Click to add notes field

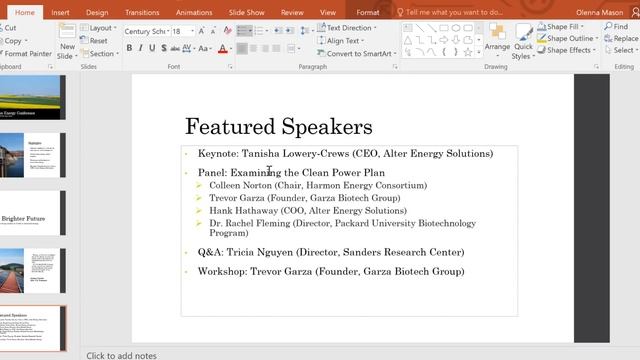click(x=121, y=356)
